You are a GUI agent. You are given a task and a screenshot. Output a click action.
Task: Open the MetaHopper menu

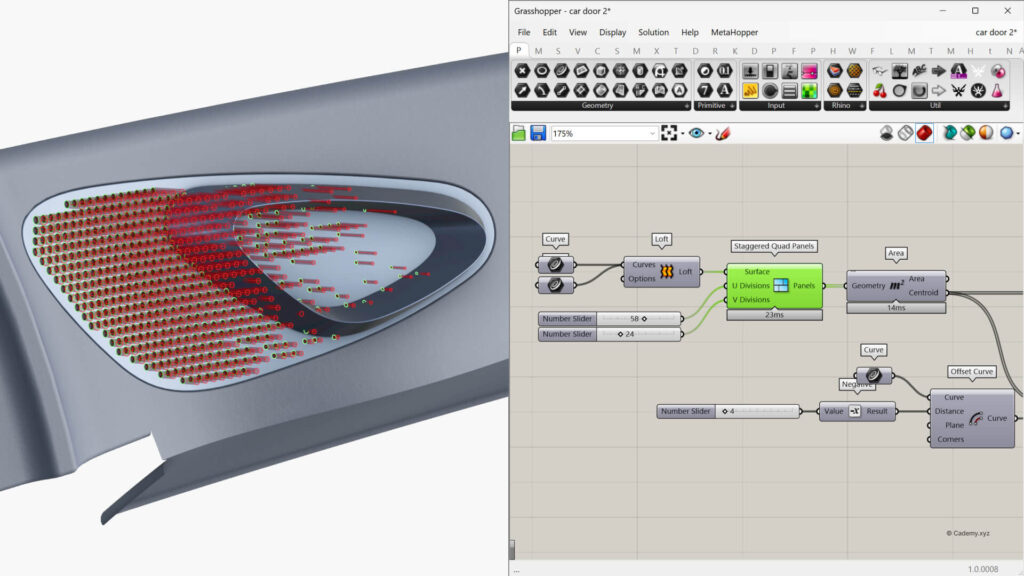(x=734, y=32)
